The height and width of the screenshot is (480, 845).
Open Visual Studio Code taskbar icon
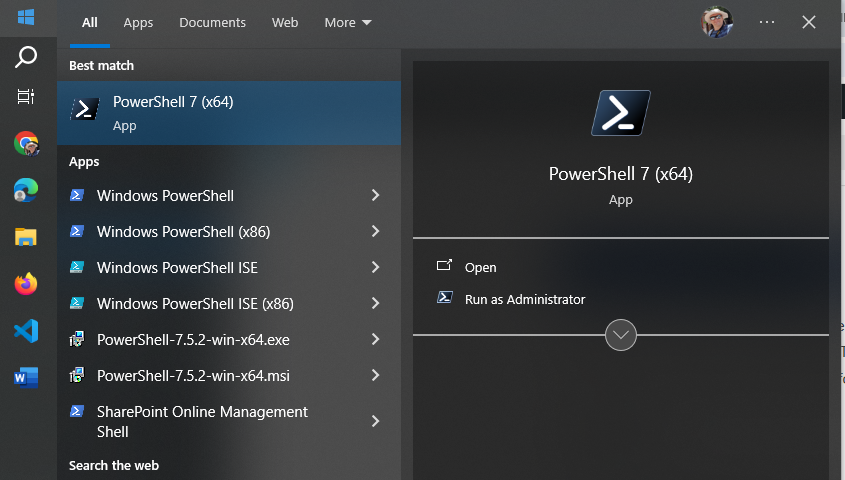[26, 331]
